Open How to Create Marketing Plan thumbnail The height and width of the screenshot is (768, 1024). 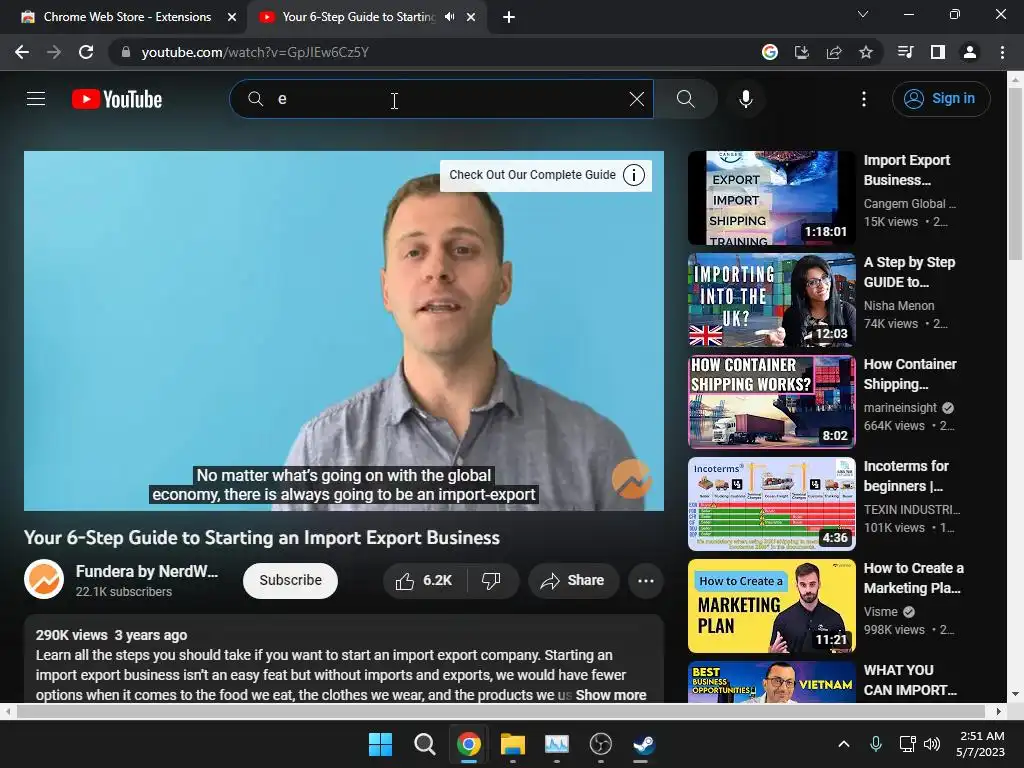coord(771,606)
